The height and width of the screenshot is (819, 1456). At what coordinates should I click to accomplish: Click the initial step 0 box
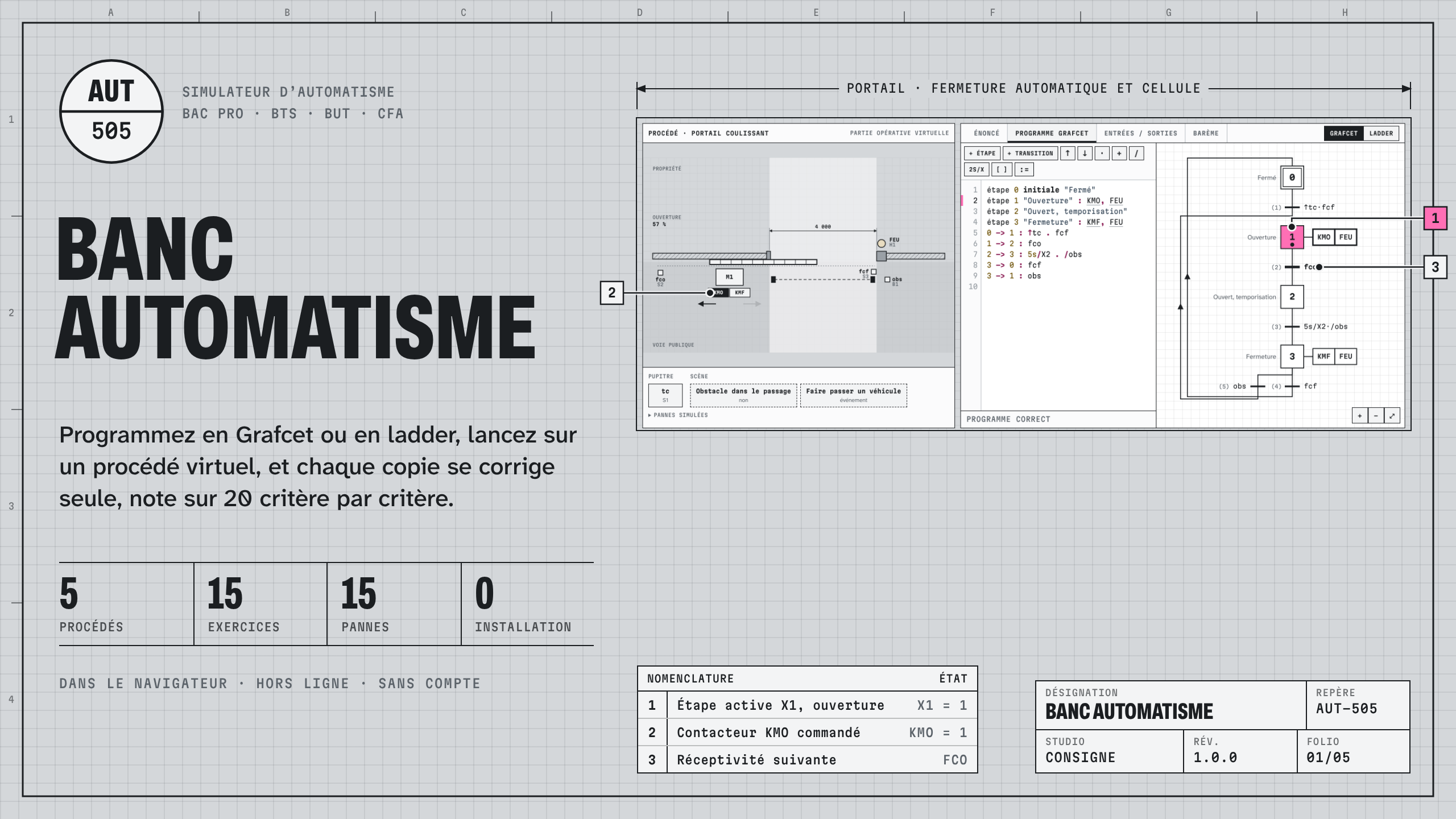click(x=1292, y=177)
